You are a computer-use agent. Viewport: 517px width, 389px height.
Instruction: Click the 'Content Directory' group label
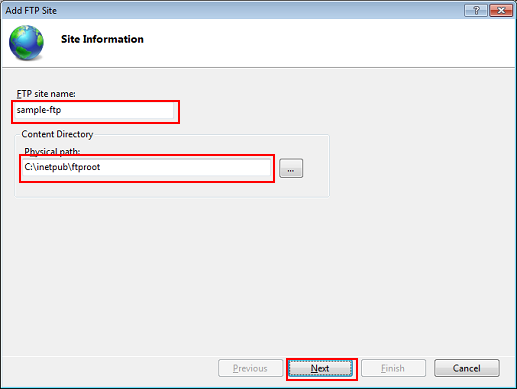point(57,134)
